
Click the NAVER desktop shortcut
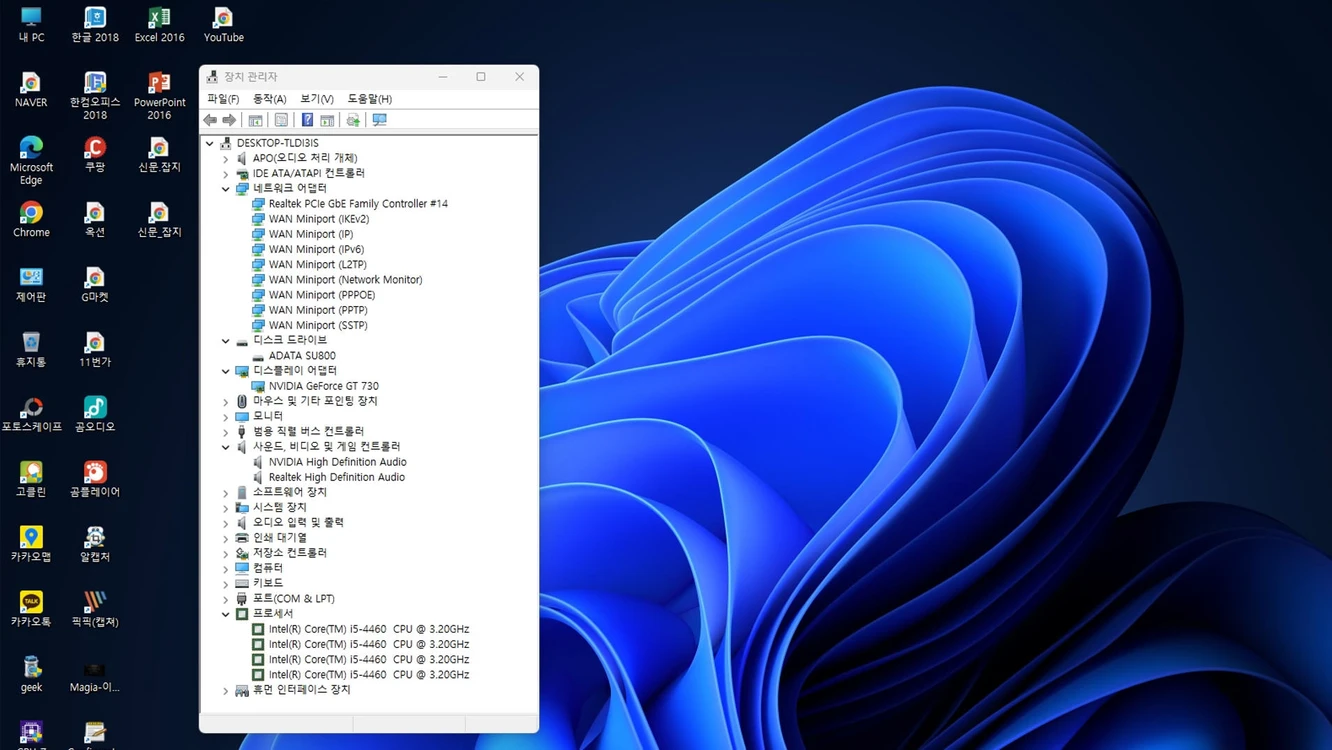click(31, 90)
